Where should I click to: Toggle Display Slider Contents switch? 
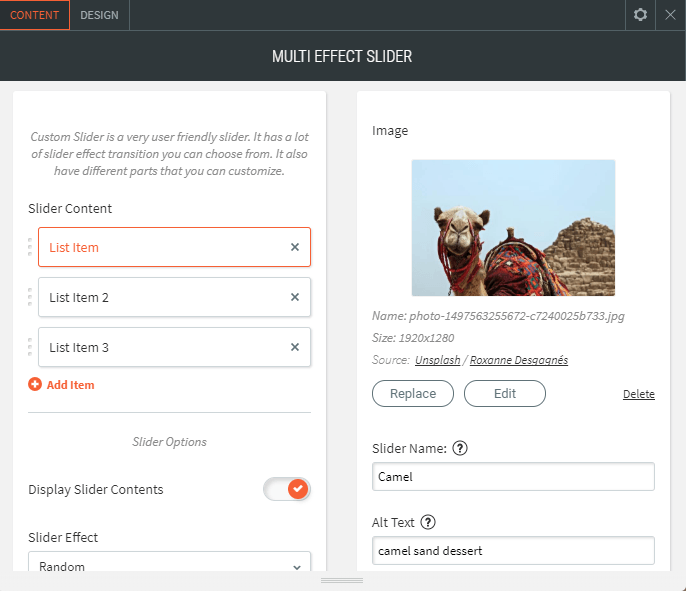point(287,489)
